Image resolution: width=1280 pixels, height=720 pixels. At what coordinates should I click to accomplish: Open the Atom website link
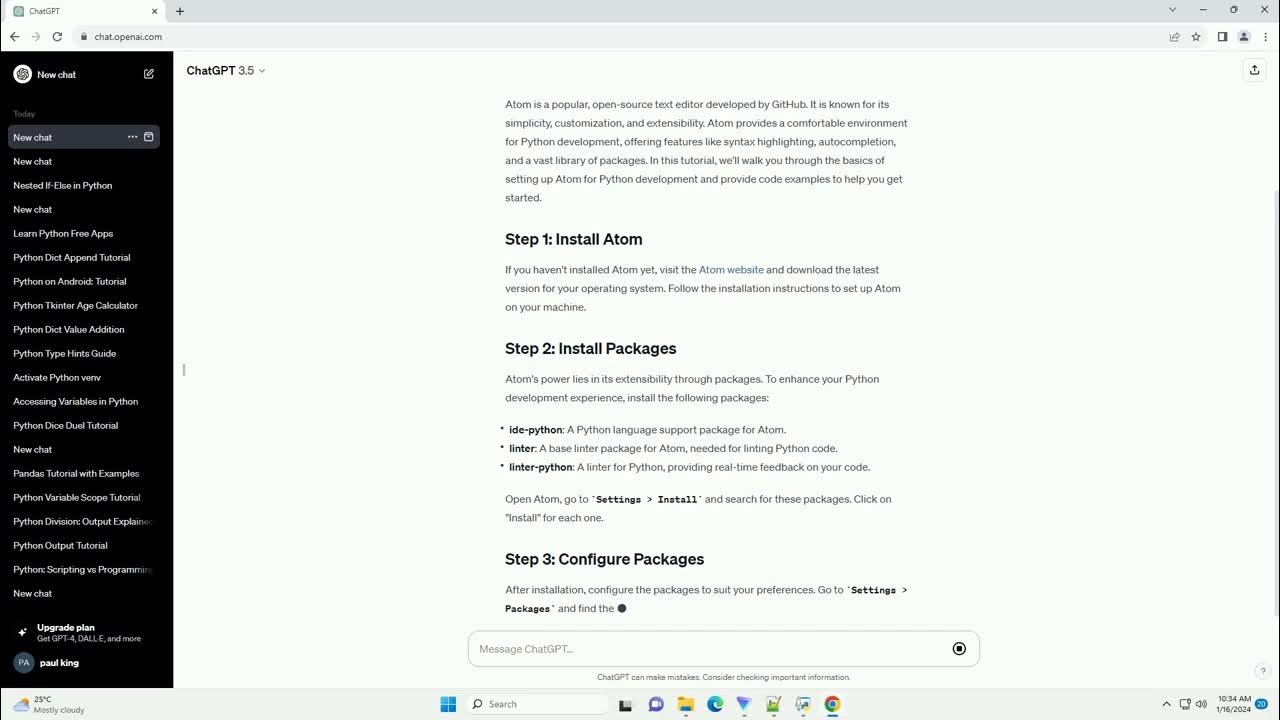coord(731,270)
